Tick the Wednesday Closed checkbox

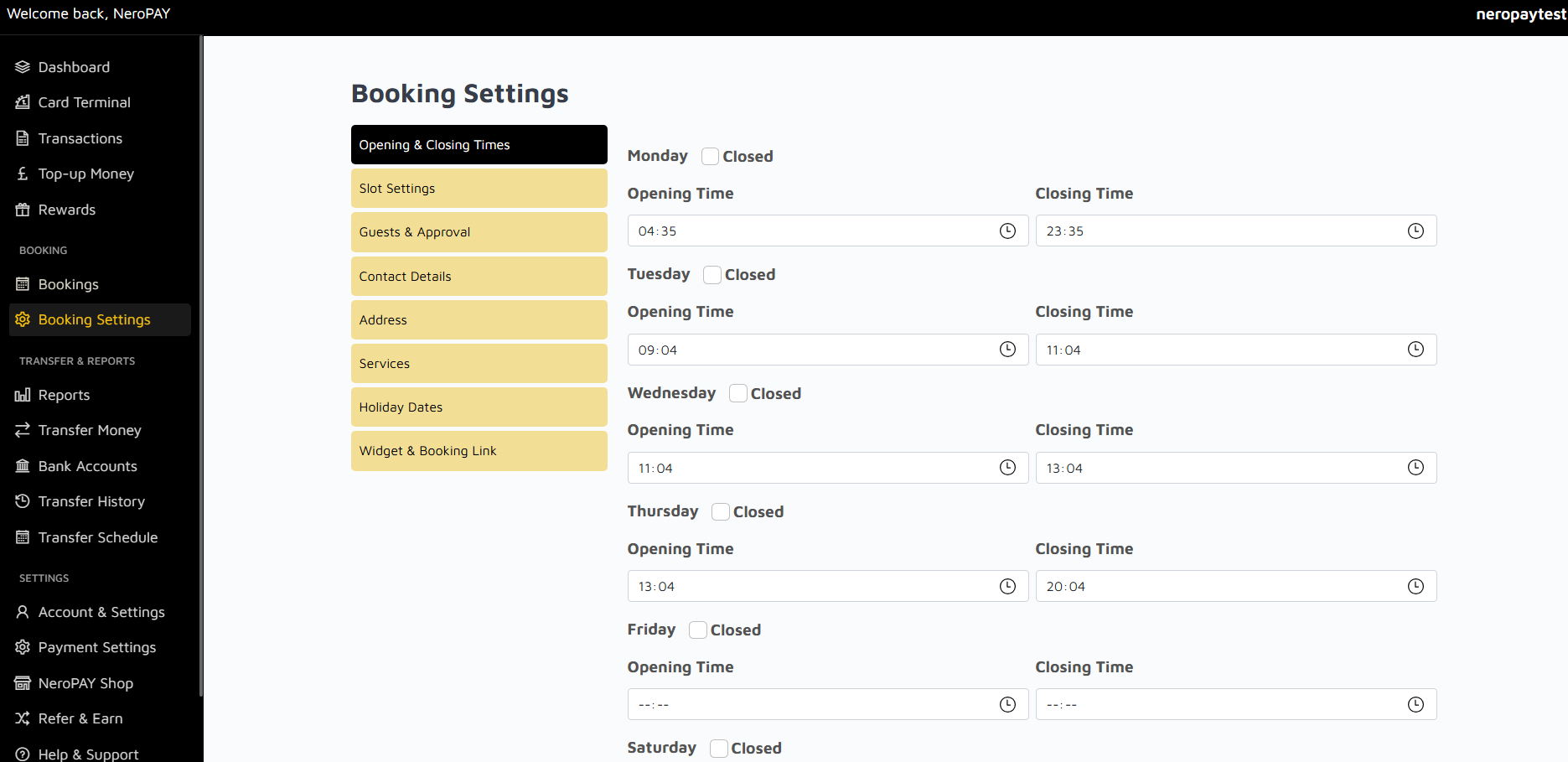tap(737, 394)
